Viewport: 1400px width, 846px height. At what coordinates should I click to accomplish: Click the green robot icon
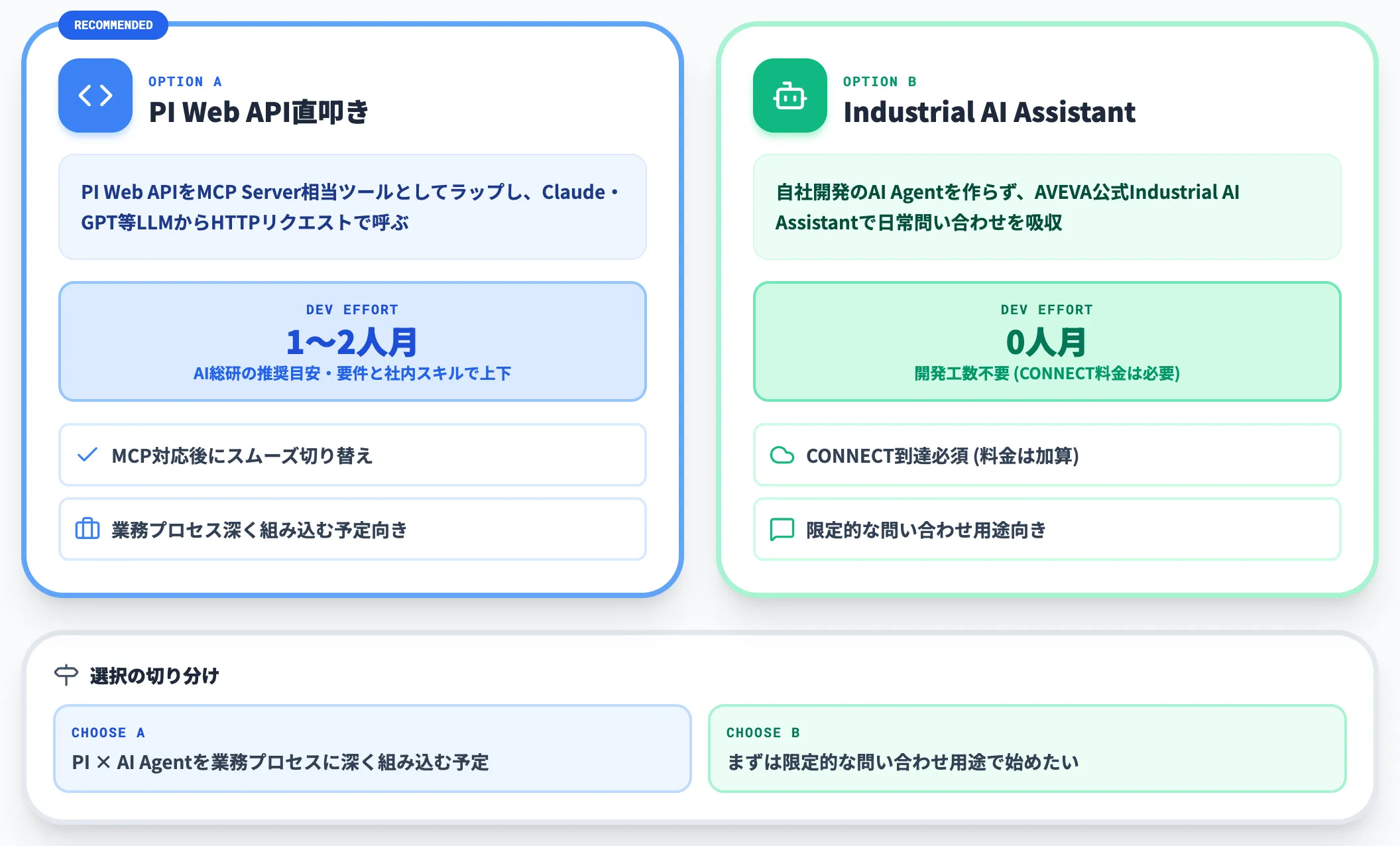[x=790, y=95]
